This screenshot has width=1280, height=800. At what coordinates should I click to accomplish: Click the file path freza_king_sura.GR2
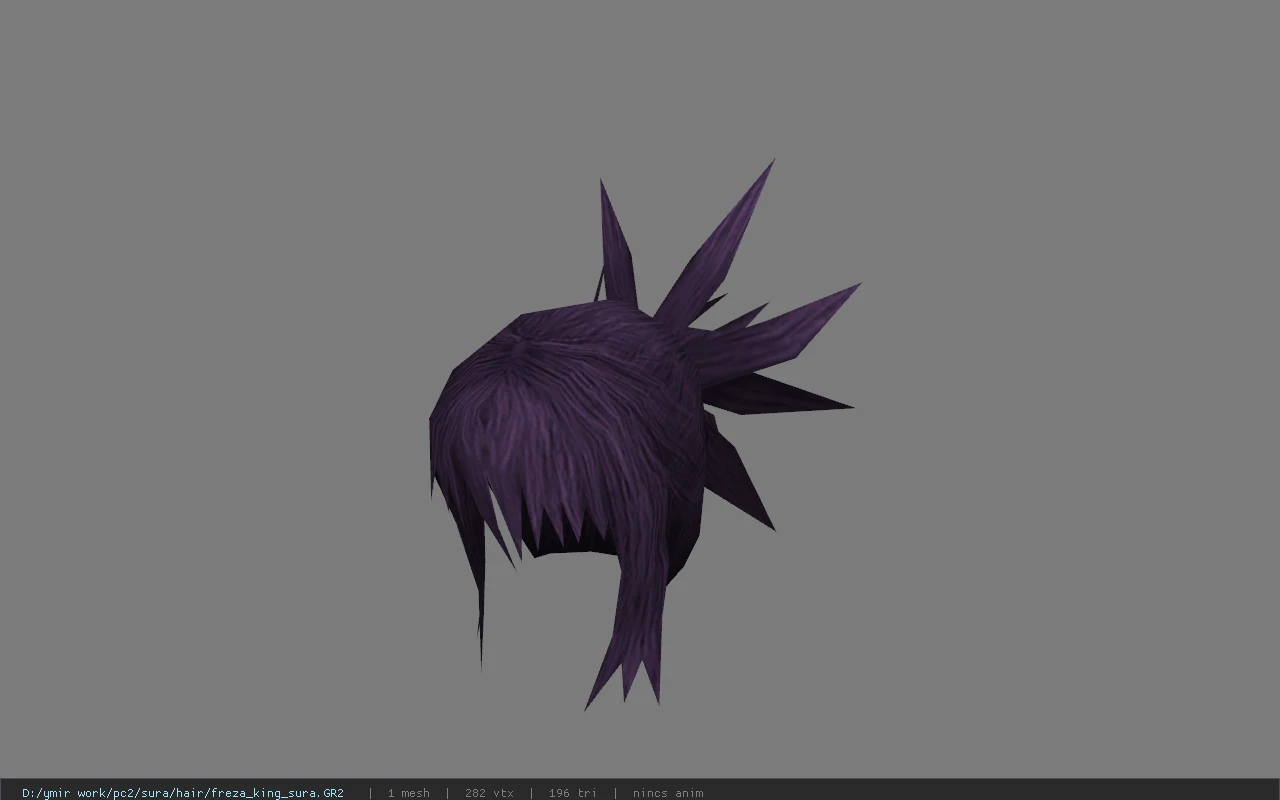click(183, 793)
